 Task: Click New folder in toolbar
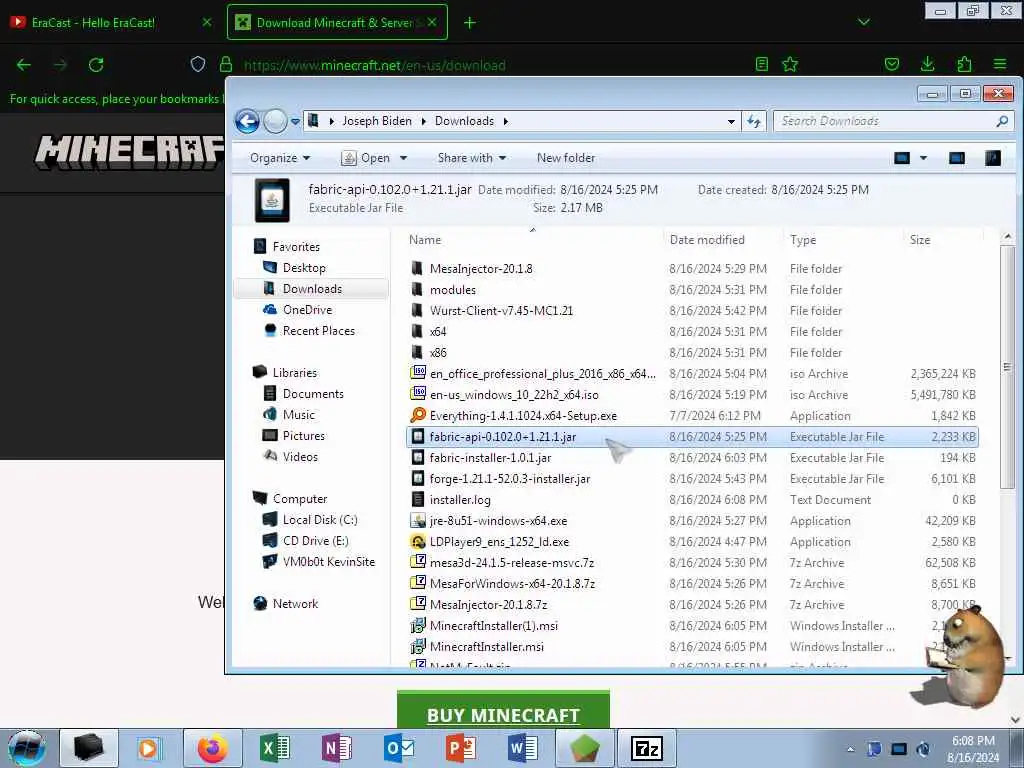pos(566,158)
